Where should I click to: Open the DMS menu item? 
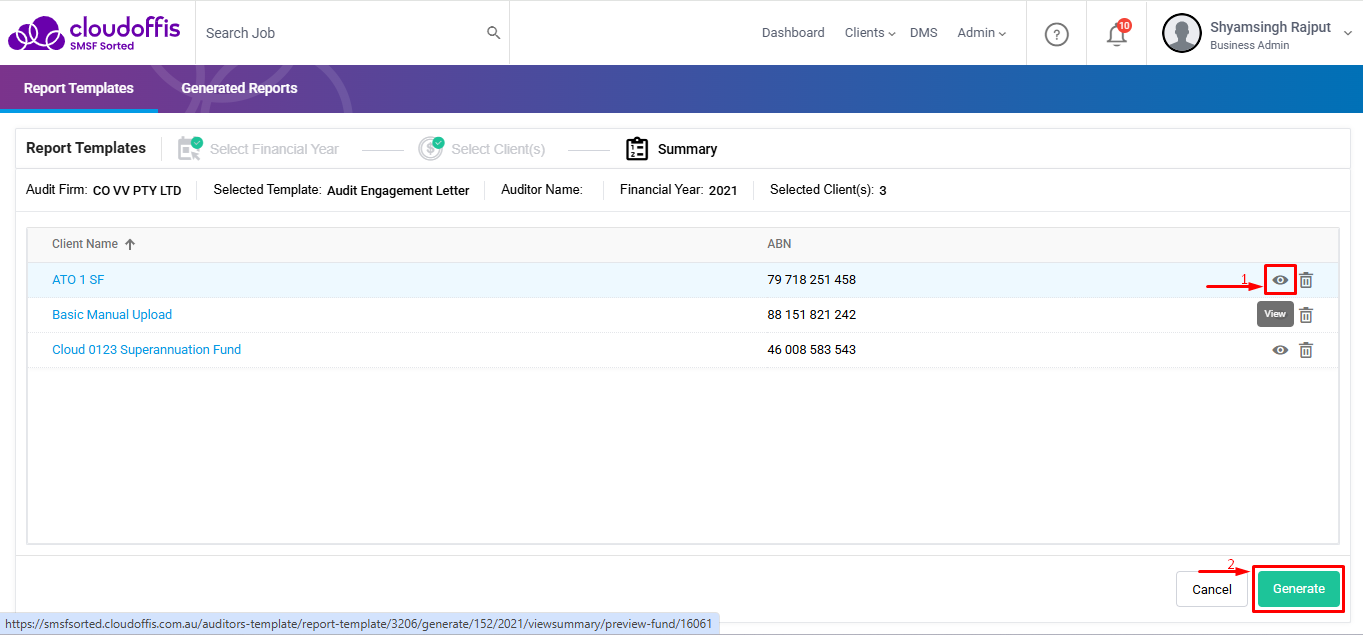tap(924, 33)
